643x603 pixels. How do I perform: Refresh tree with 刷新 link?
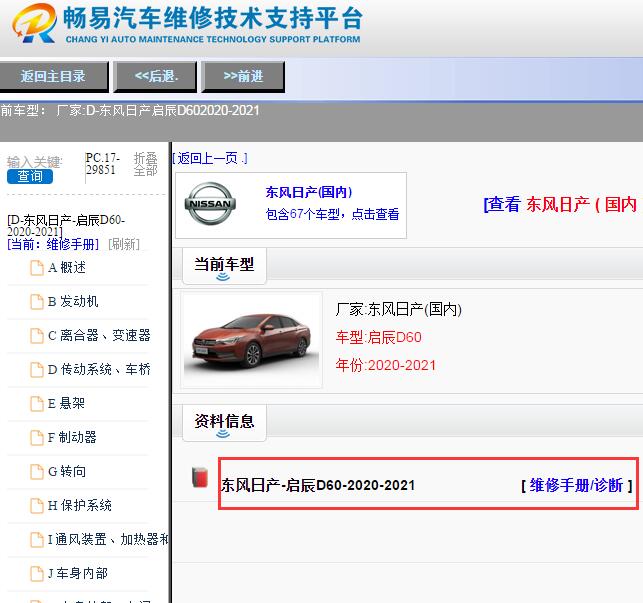tap(124, 244)
